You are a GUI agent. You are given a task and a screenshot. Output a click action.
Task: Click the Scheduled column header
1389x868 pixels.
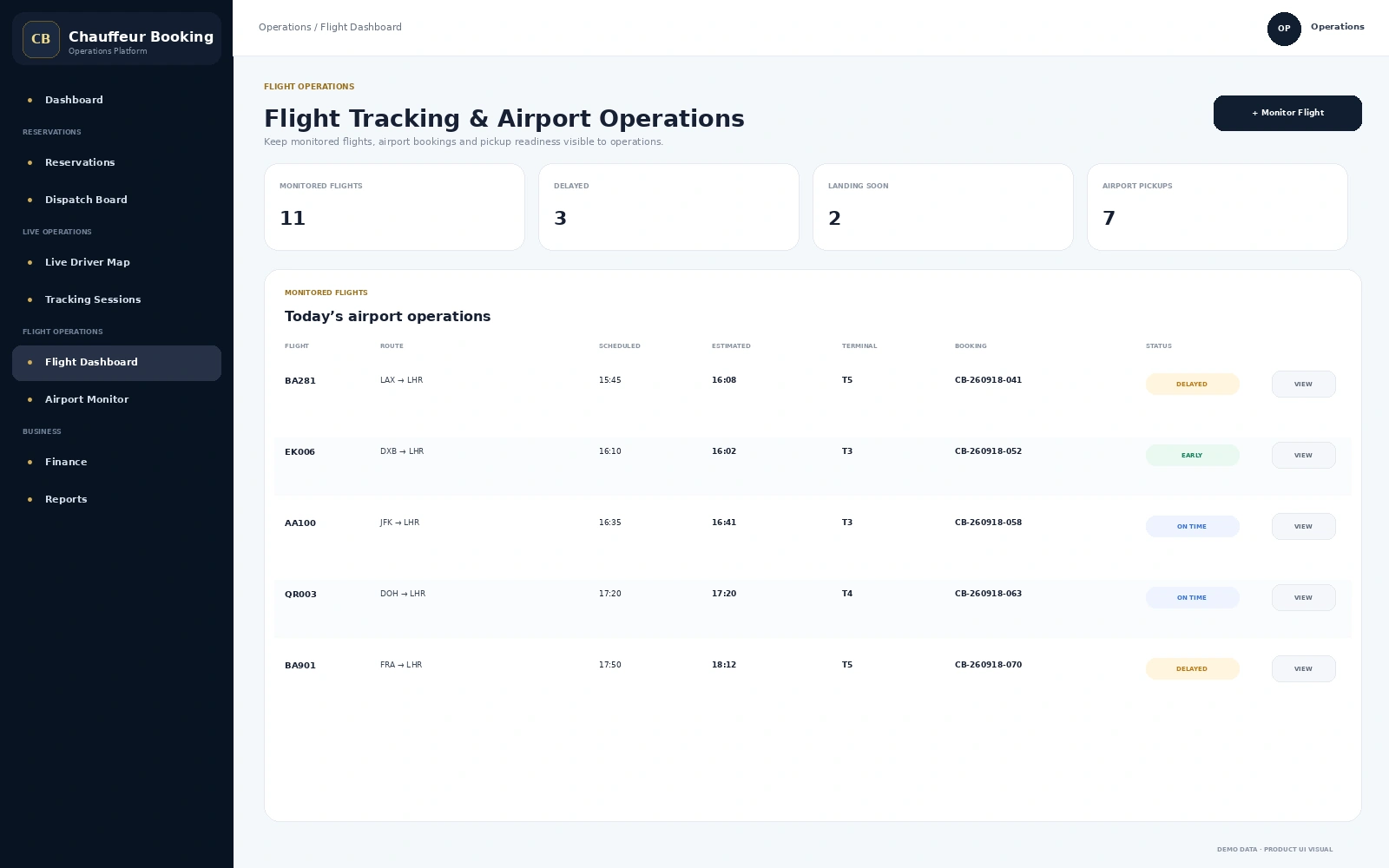620,346
